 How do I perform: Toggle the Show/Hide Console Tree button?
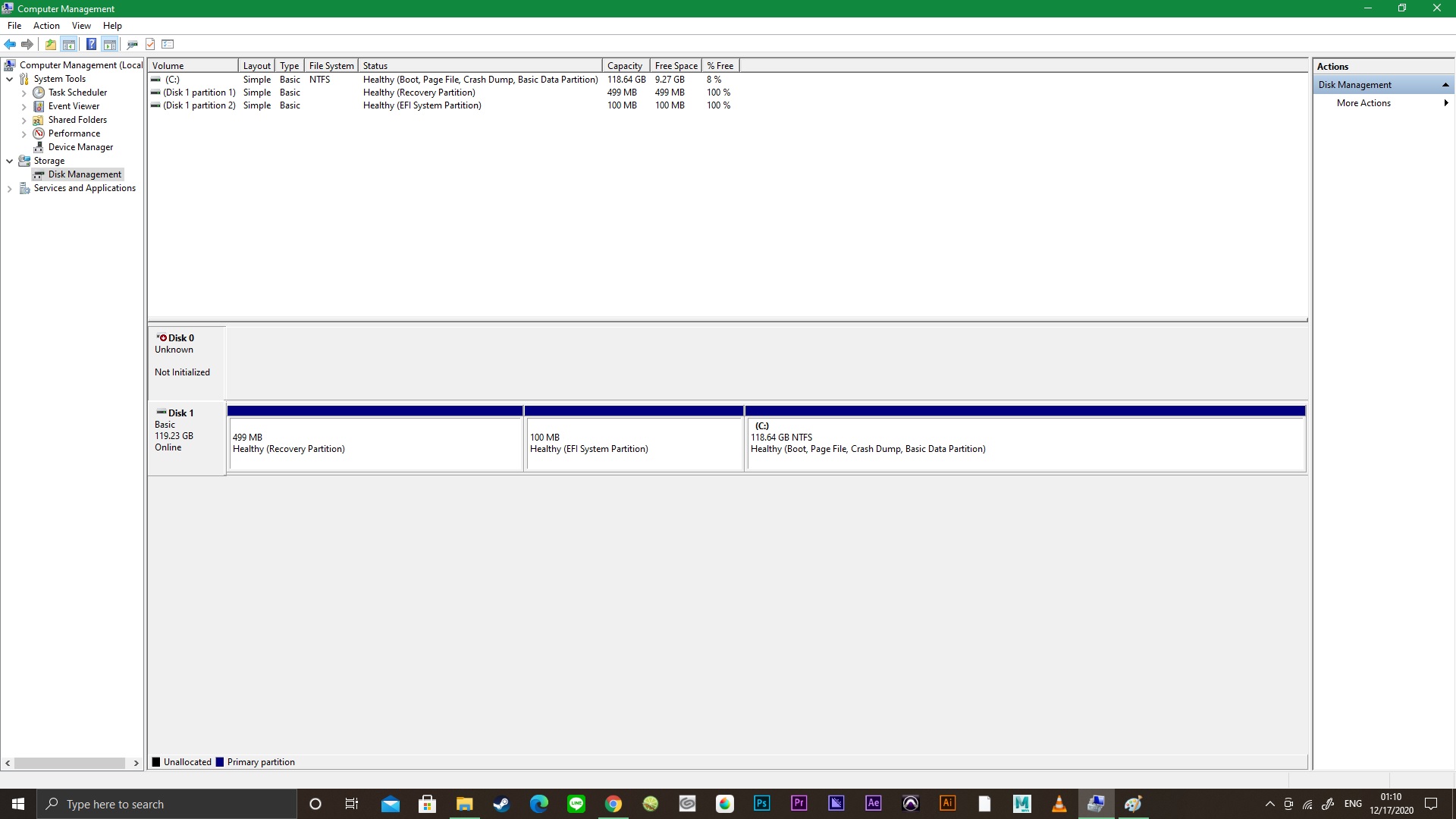pyautogui.click(x=69, y=44)
